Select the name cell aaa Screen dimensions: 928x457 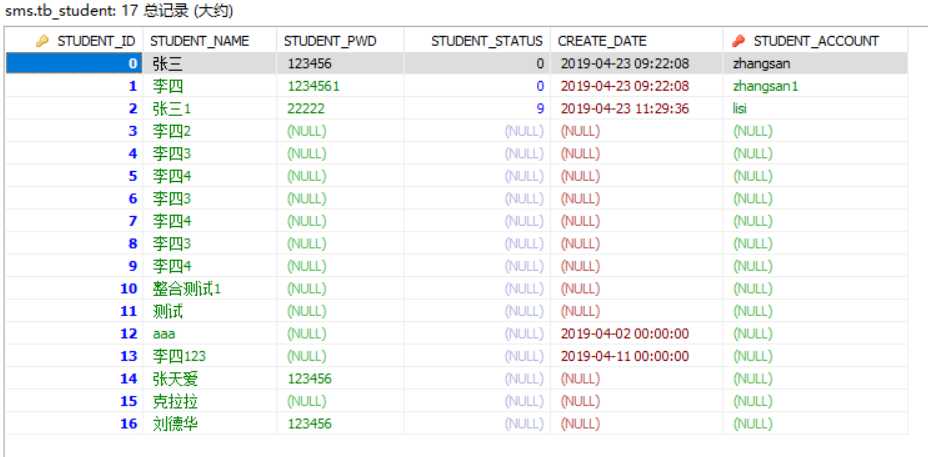click(x=164, y=333)
